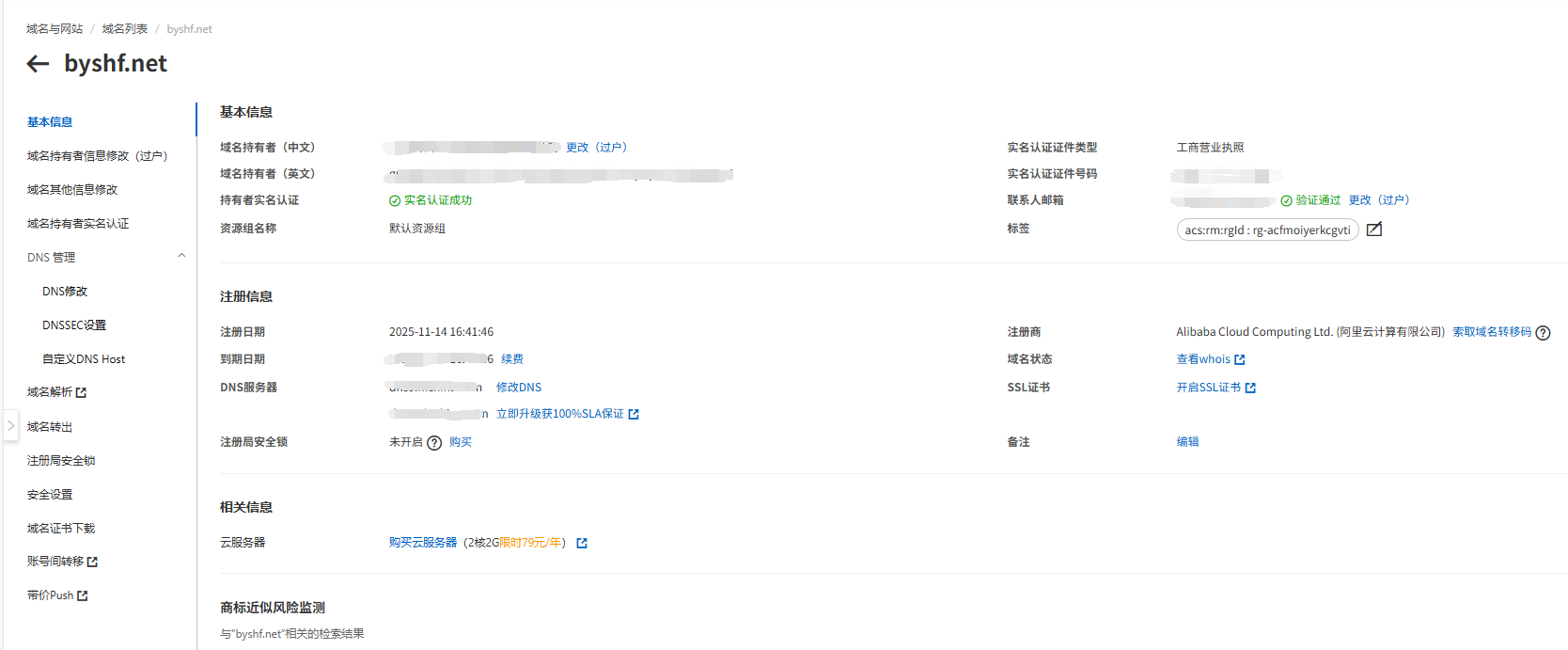Collapse the DNS 管理 menu section
The height and width of the screenshot is (650, 1568).
[181, 257]
